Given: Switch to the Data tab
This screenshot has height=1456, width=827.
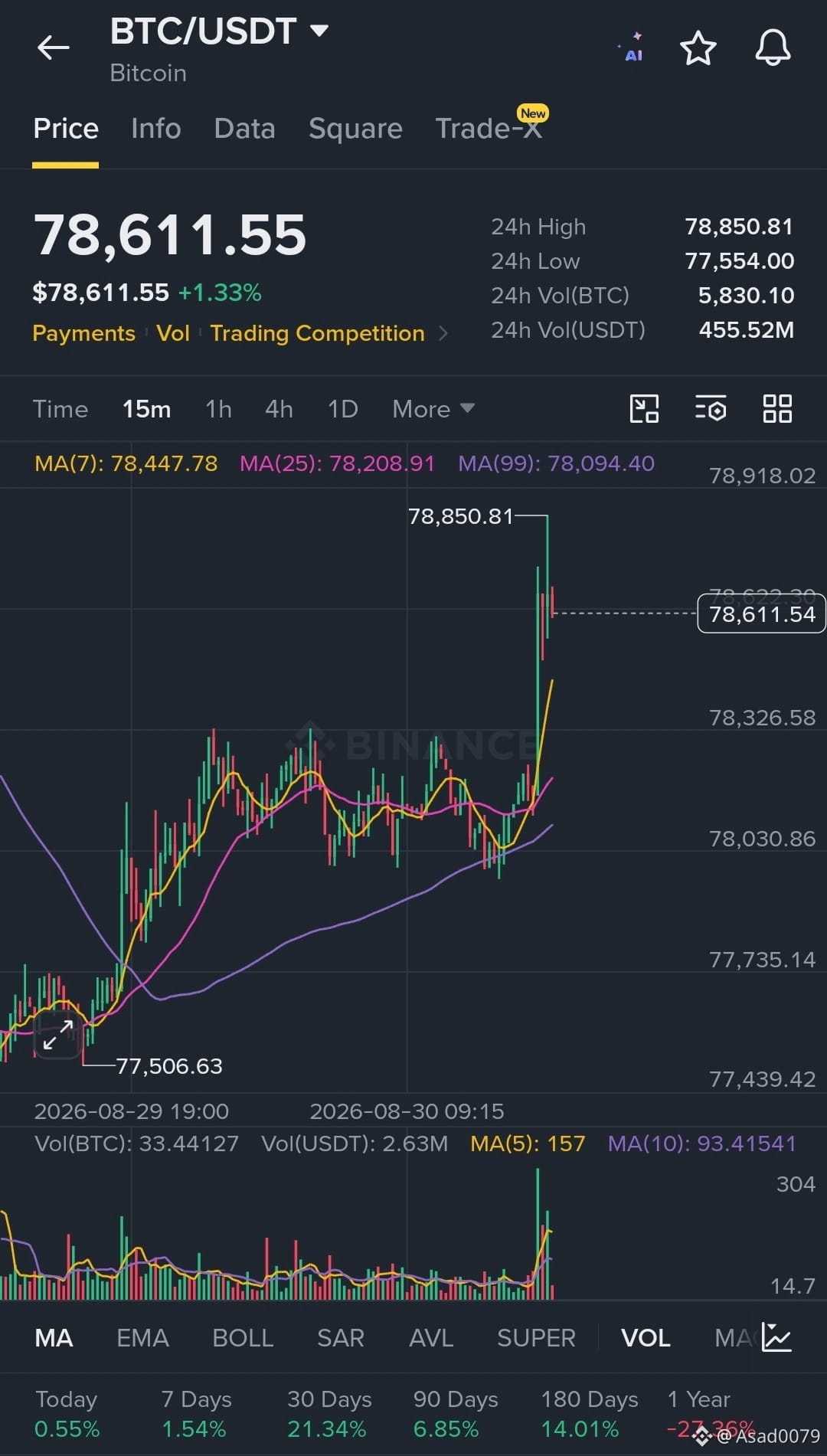Looking at the screenshot, I should 244,129.
